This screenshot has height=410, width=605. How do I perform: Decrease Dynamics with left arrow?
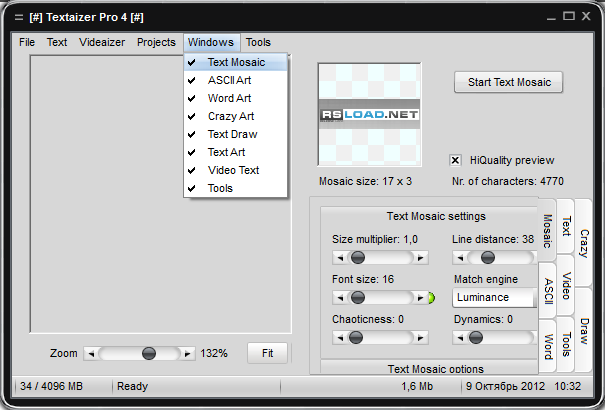[460, 338]
